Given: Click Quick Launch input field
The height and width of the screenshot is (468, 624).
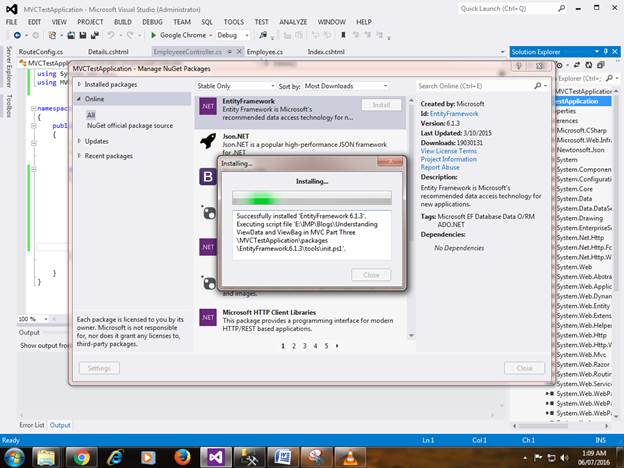Looking at the screenshot, I should 507,8.
